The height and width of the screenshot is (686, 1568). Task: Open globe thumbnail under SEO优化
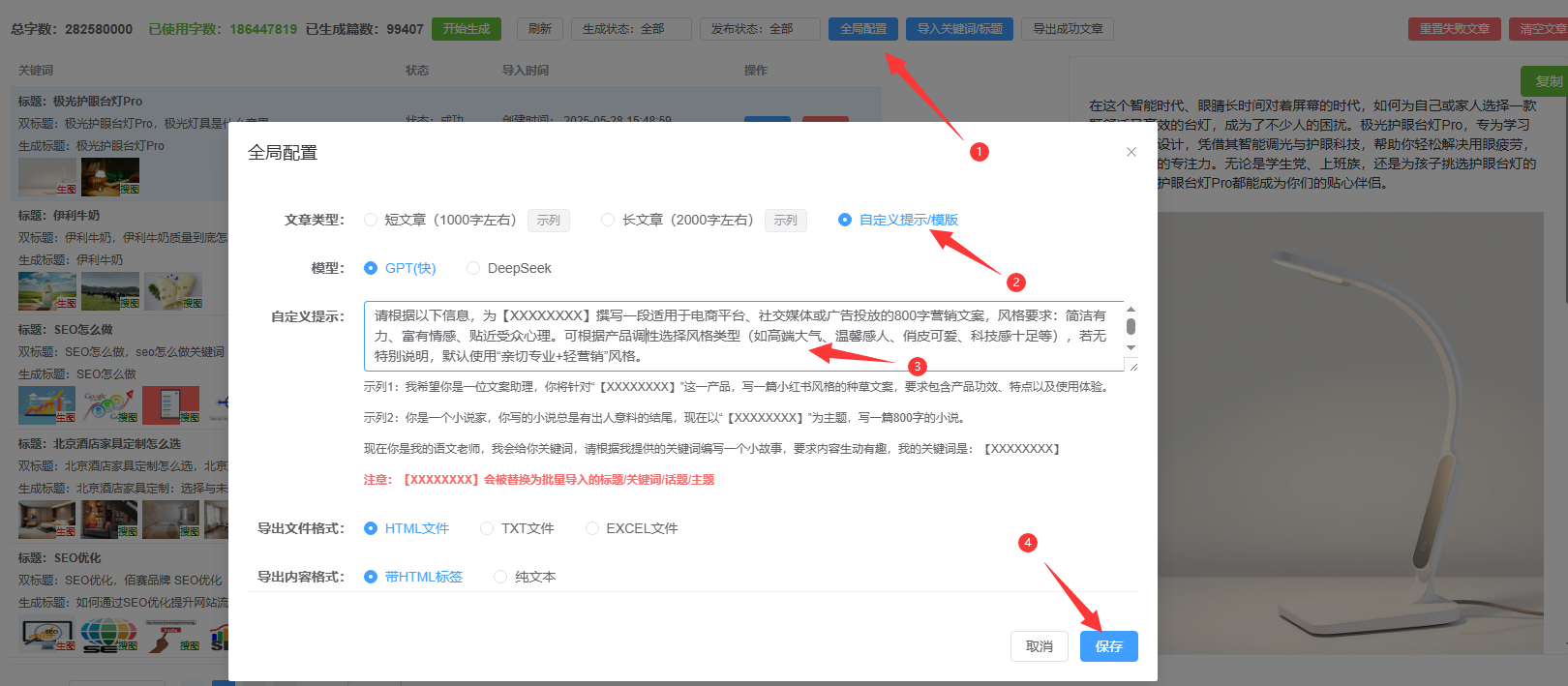[109, 635]
